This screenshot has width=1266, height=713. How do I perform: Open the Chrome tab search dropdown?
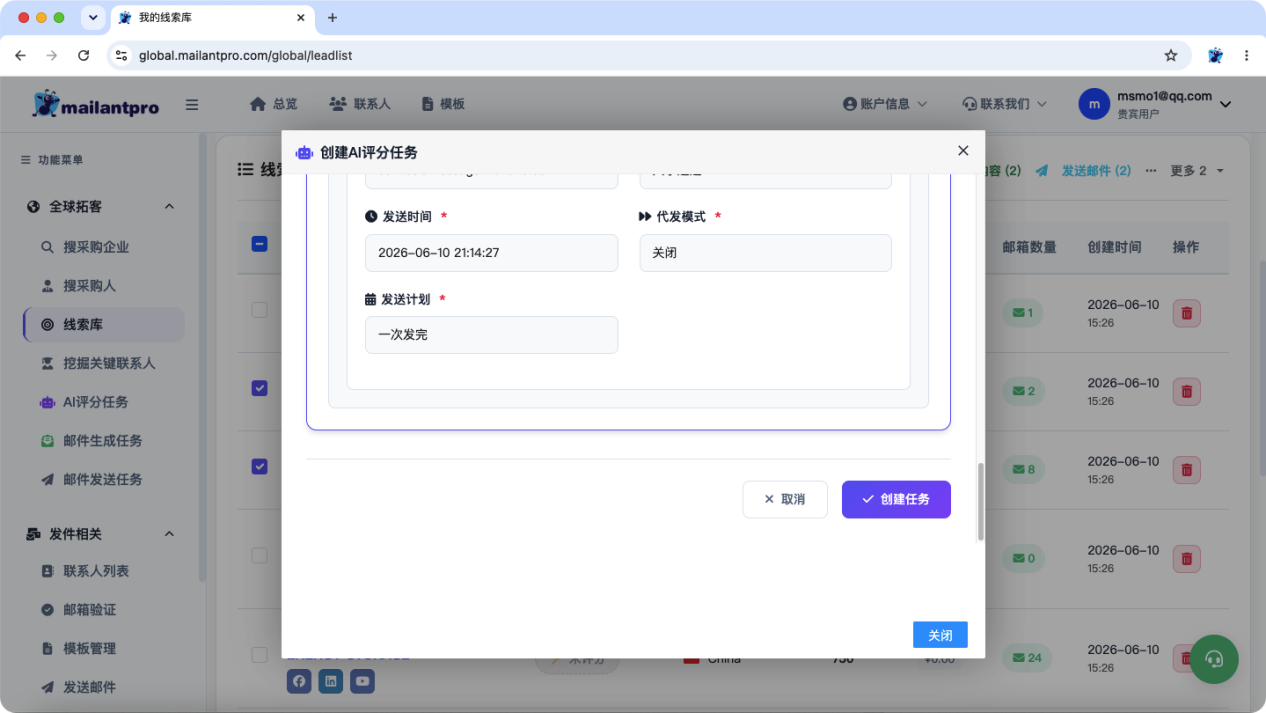93,18
